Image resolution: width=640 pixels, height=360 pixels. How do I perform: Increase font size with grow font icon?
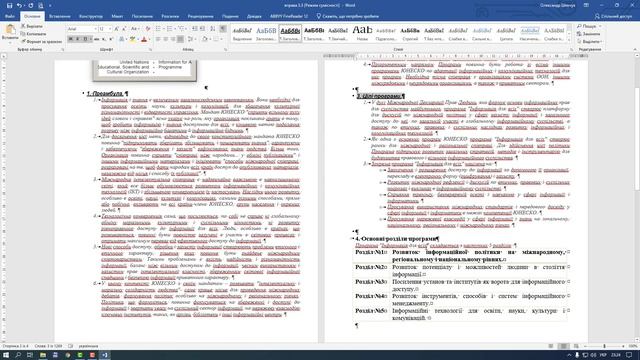click(x=116, y=29)
